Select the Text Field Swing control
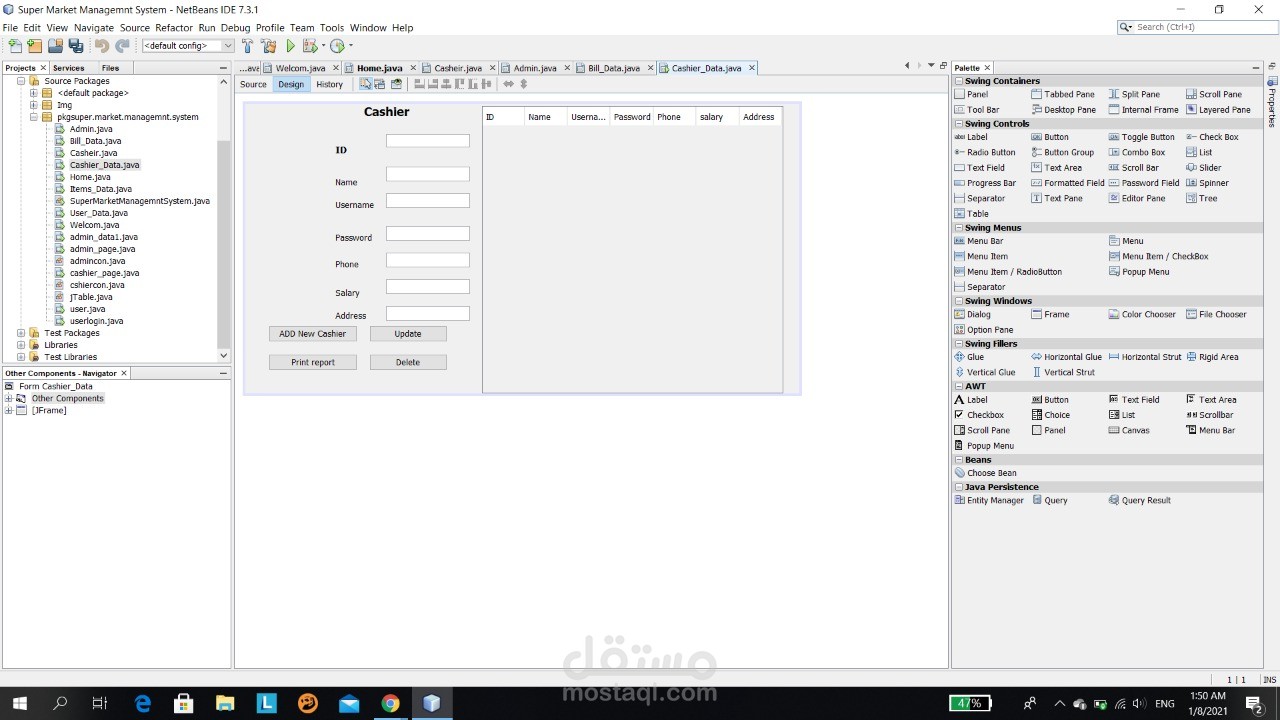This screenshot has width=1280, height=720. tap(980, 168)
